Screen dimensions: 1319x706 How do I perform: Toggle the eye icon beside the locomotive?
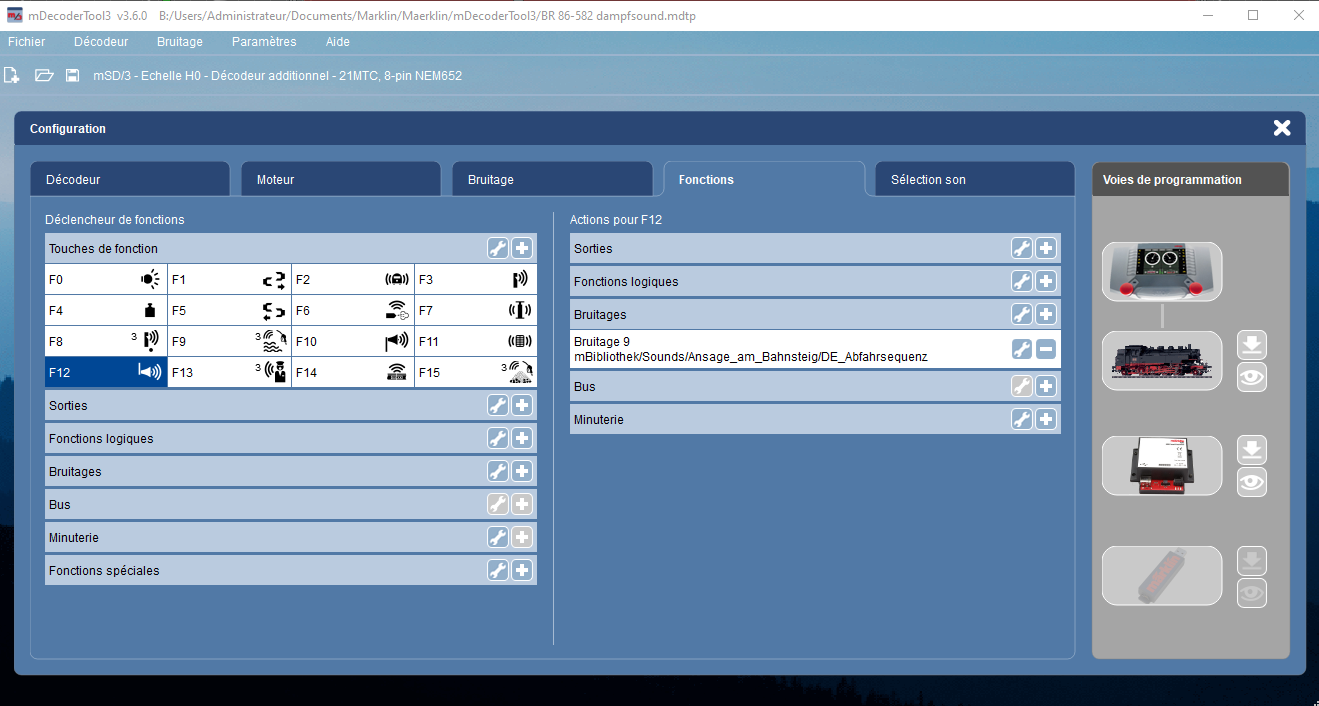(1252, 377)
